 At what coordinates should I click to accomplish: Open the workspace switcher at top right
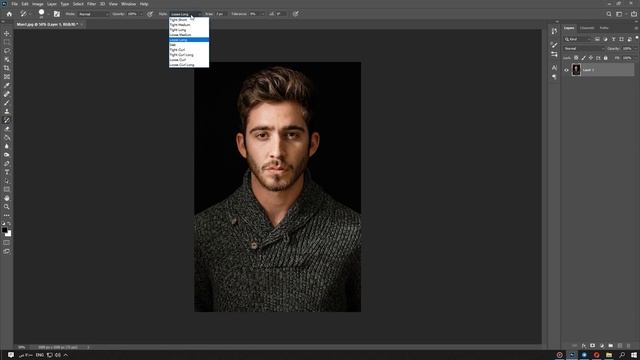tap(620, 14)
